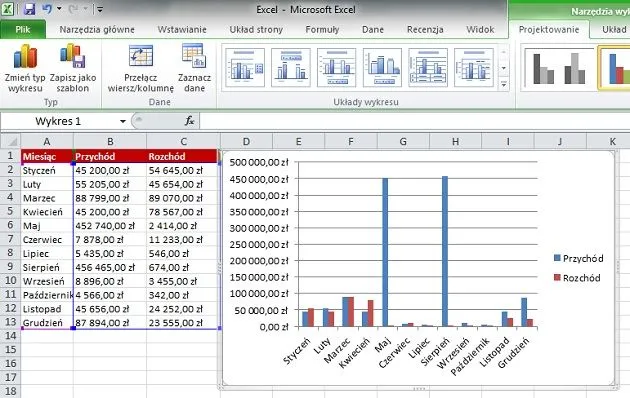
Task: Click the Zmień typ wykresu icon
Action: pyautogui.click(x=25, y=56)
